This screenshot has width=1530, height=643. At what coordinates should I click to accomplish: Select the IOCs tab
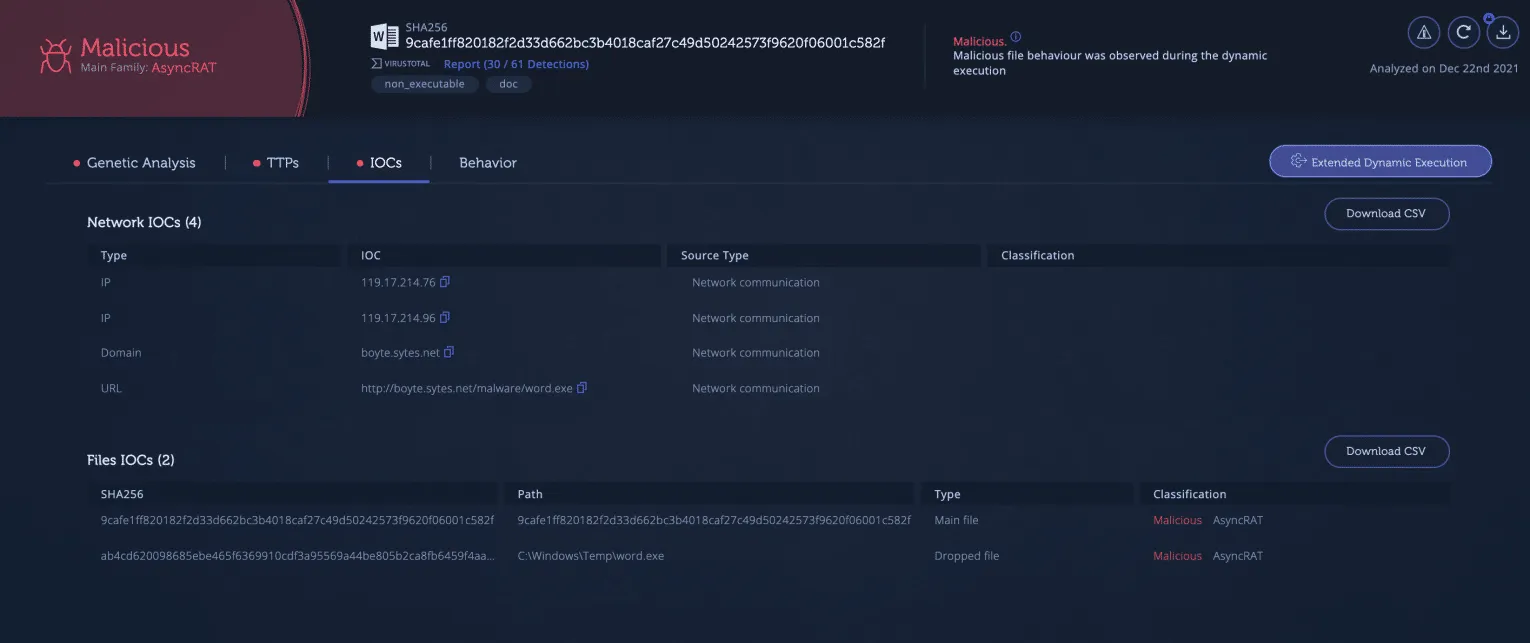click(x=385, y=162)
